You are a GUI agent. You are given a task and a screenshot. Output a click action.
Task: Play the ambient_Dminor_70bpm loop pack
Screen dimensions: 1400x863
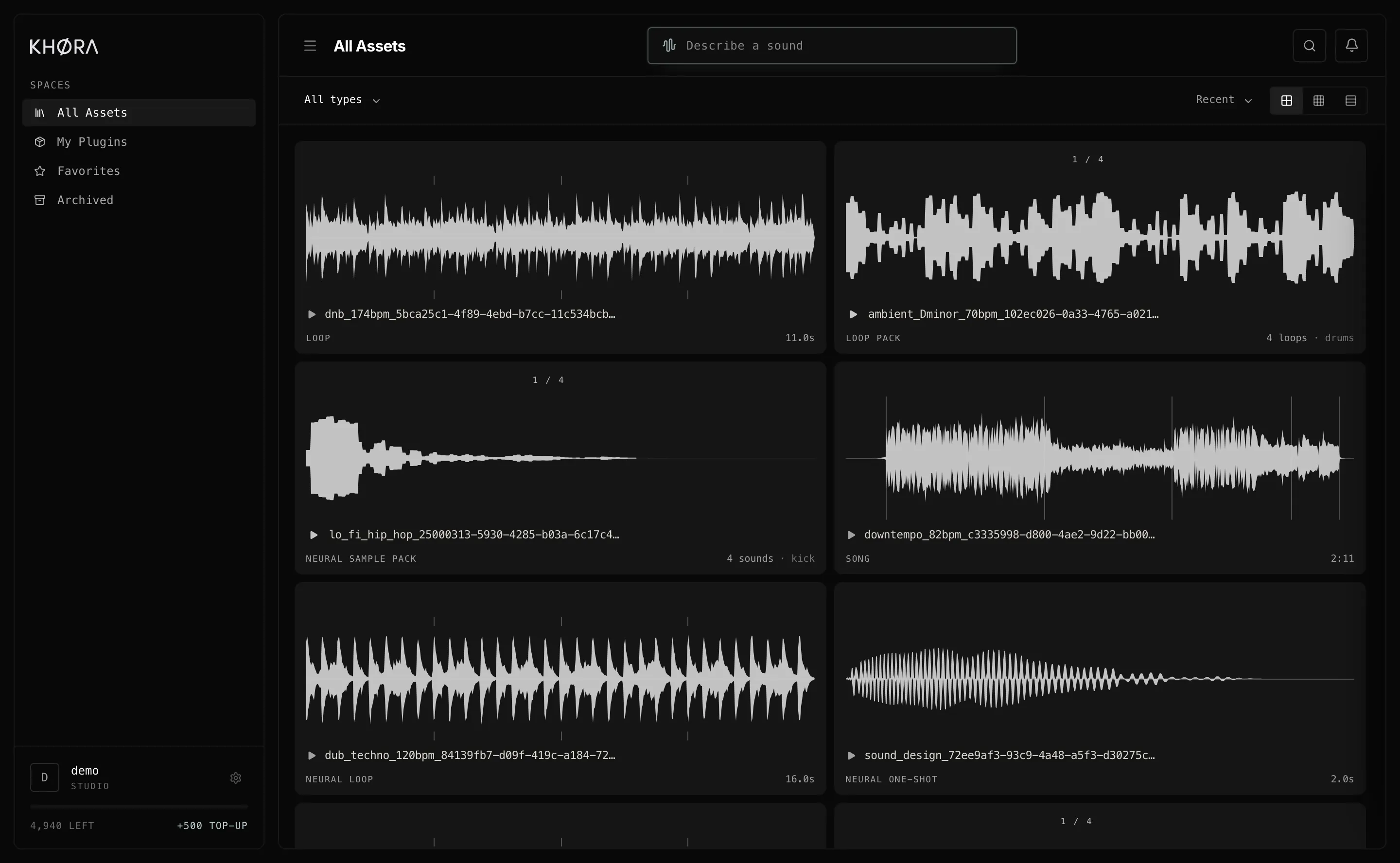click(x=853, y=314)
